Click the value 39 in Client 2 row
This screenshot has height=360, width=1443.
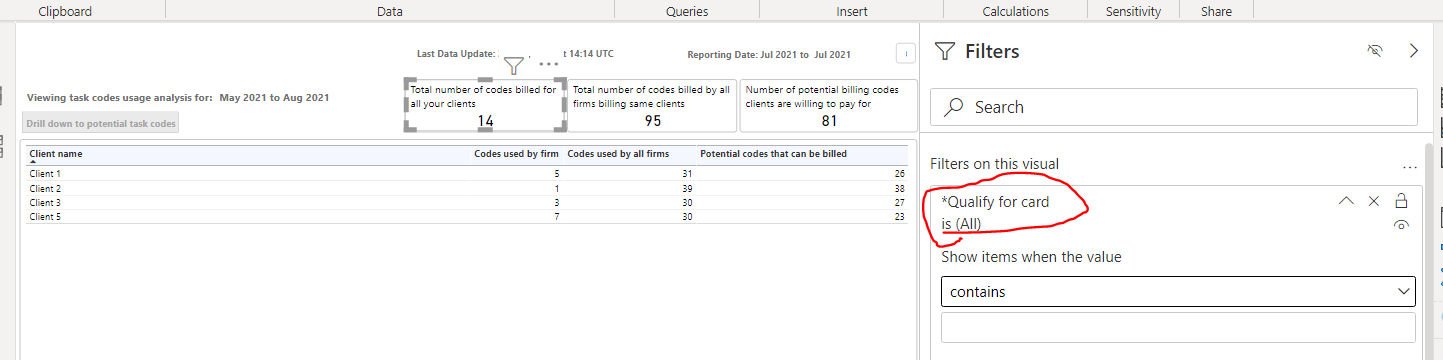tap(686, 188)
